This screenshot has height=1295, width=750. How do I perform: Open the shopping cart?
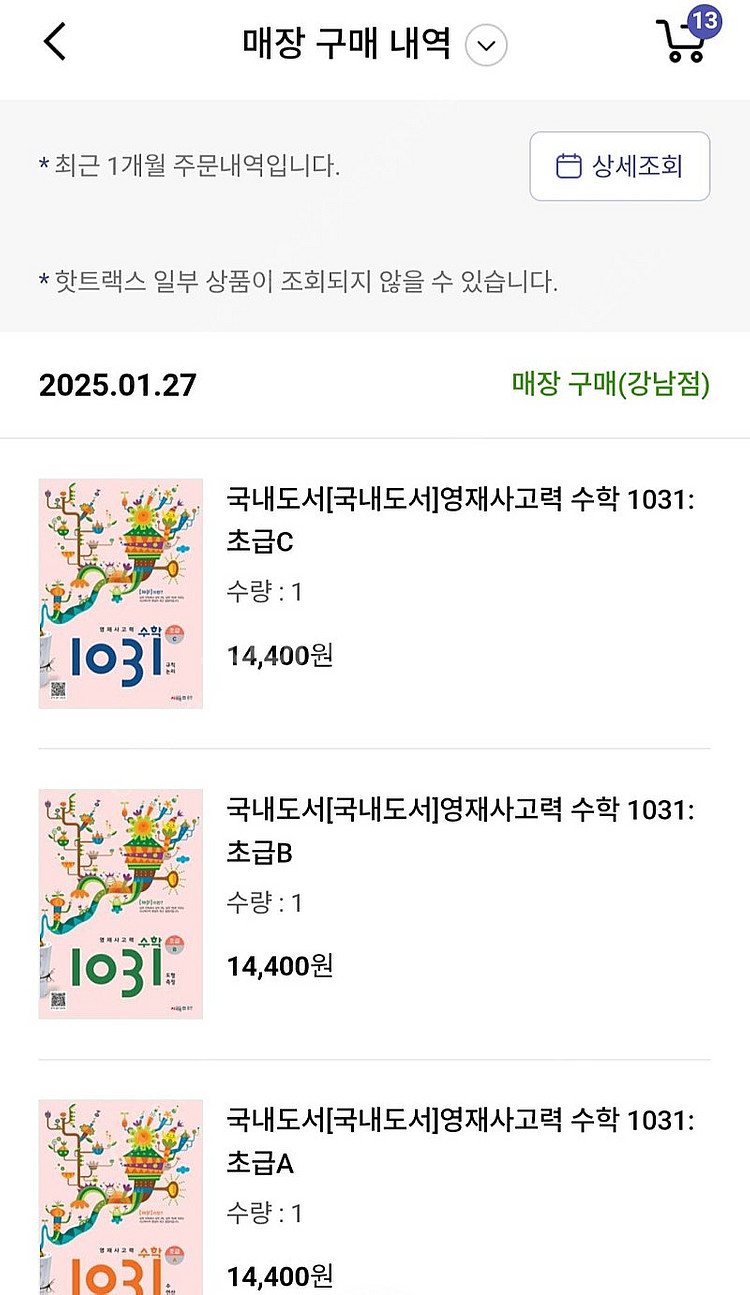tap(683, 43)
